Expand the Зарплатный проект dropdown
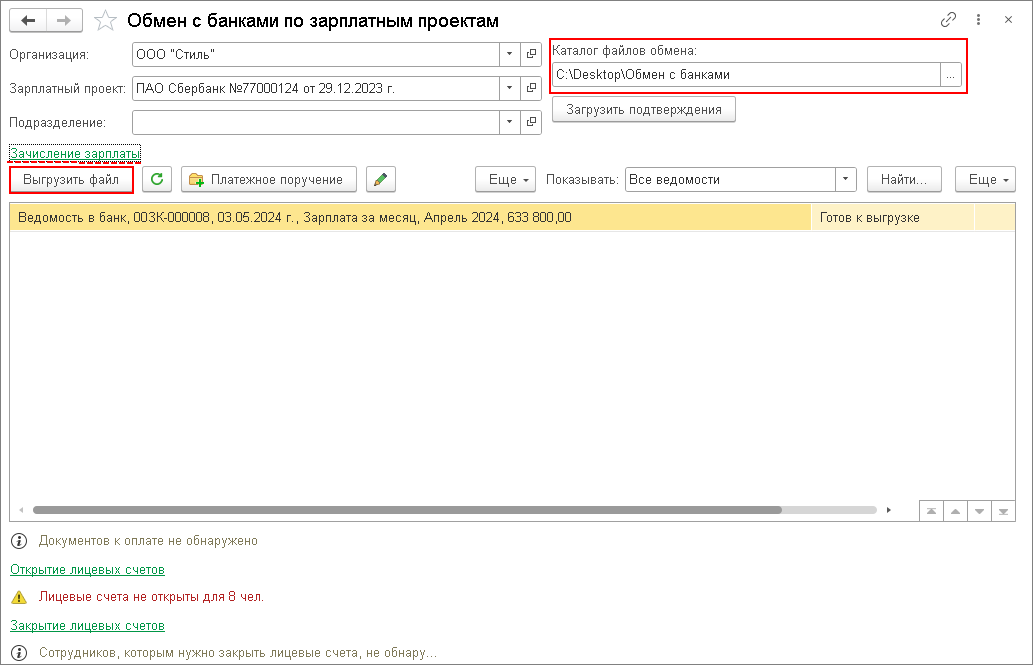The width and height of the screenshot is (1033, 665). [x=509, y=88]
